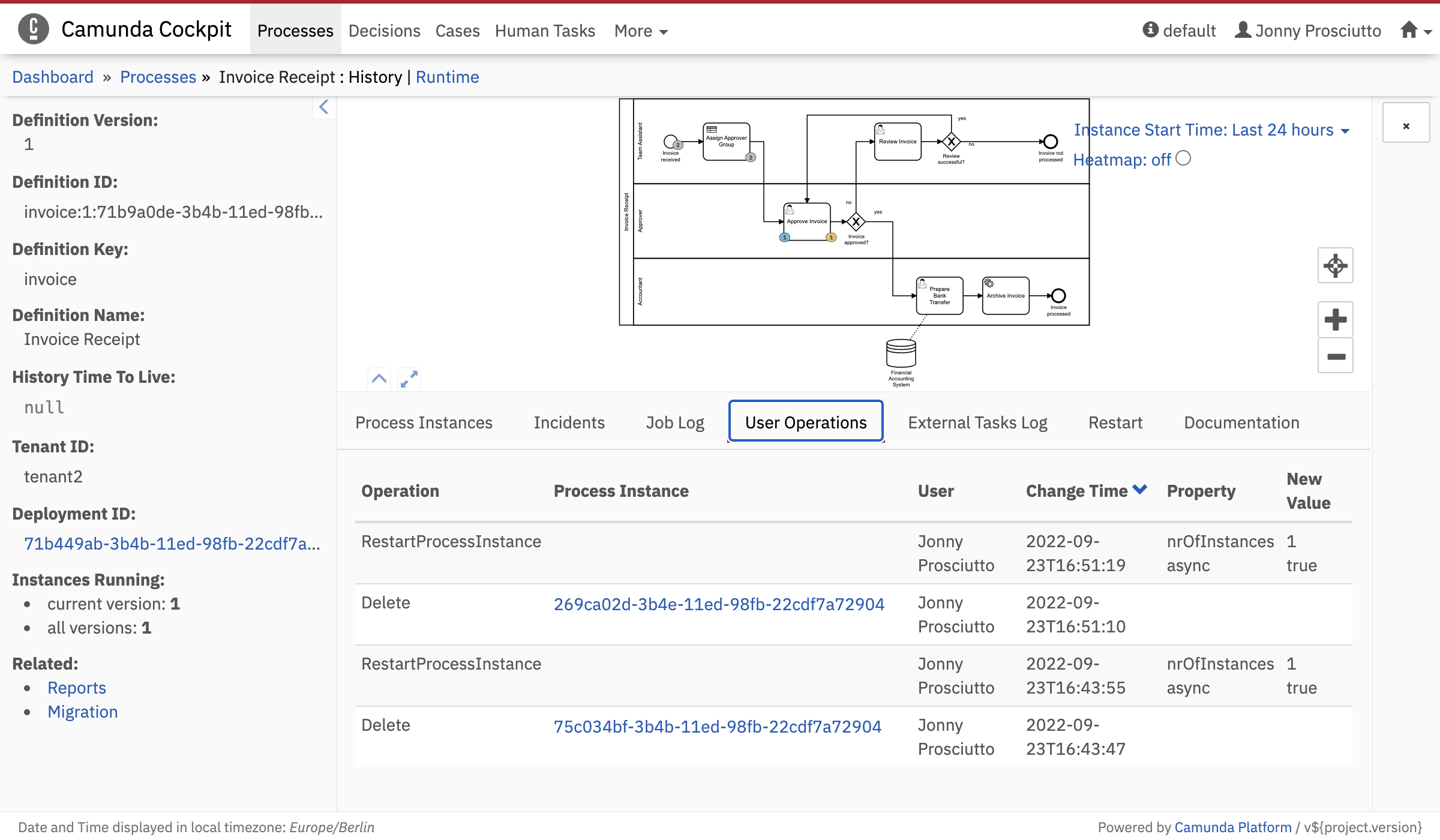This screenshot has height=840, width=1440.
Task: Select the User Operations tab
Action: point(806,421)
